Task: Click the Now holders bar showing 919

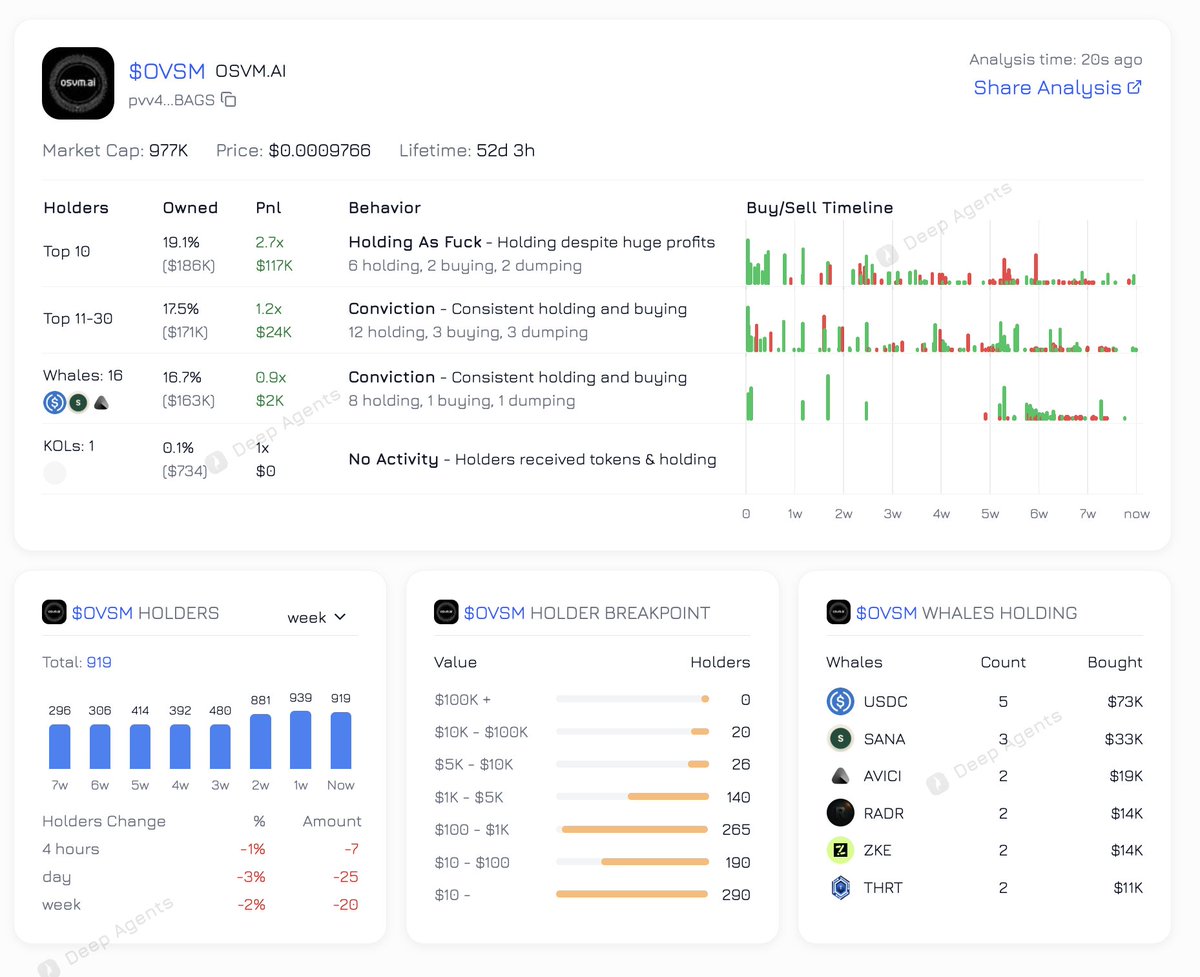Action: pos(341,740)
